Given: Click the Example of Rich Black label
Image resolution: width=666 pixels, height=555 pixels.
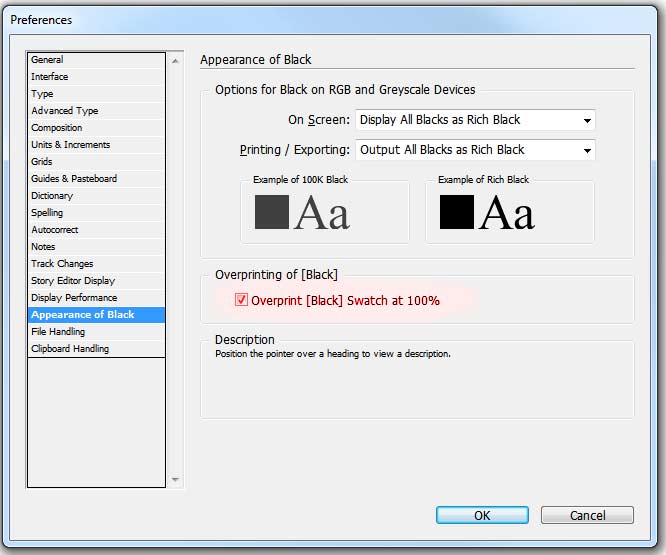Looking at the screenshot, I should click(x=483, y=180).
